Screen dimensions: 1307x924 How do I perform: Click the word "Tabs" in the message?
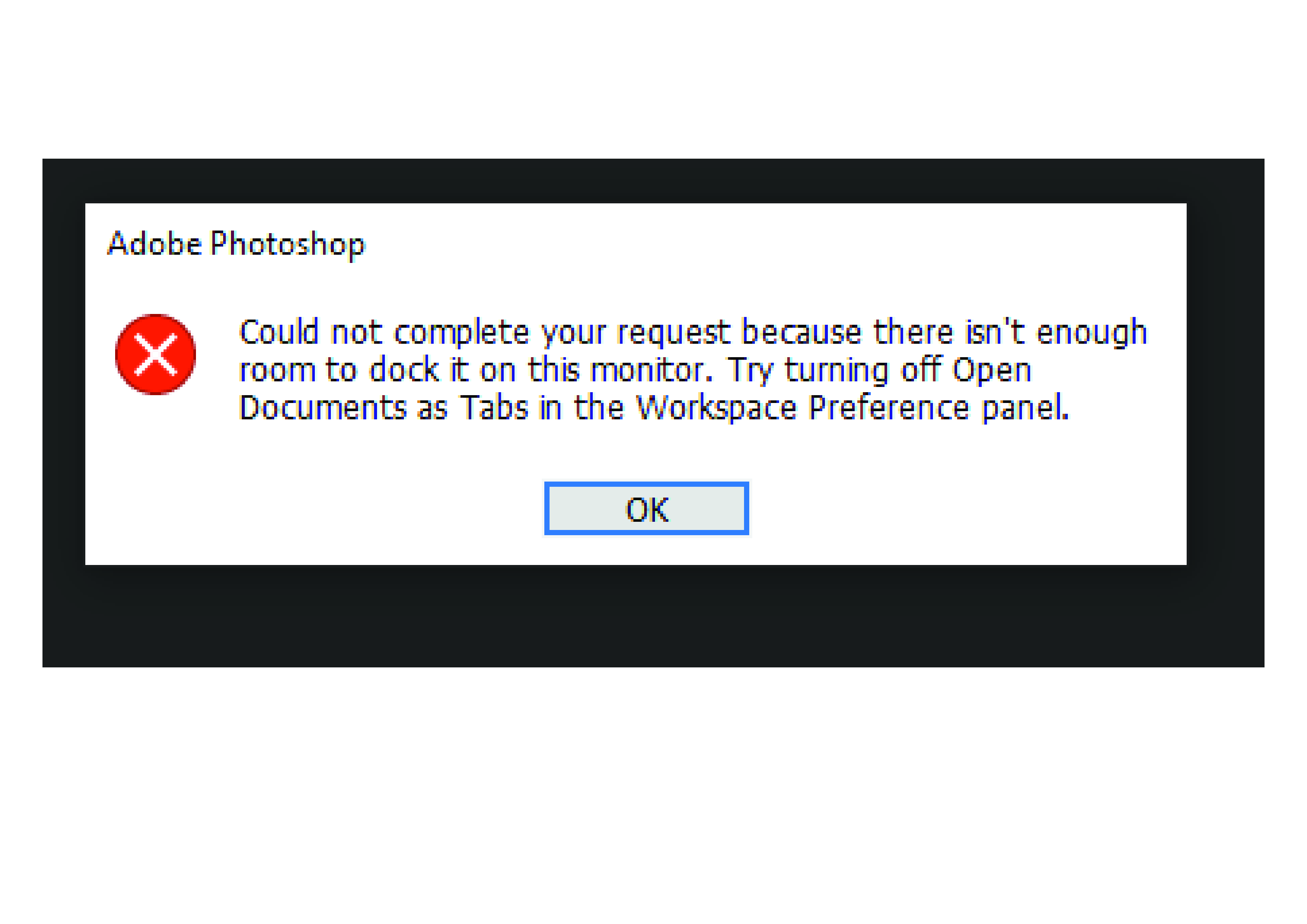(494, 408)
